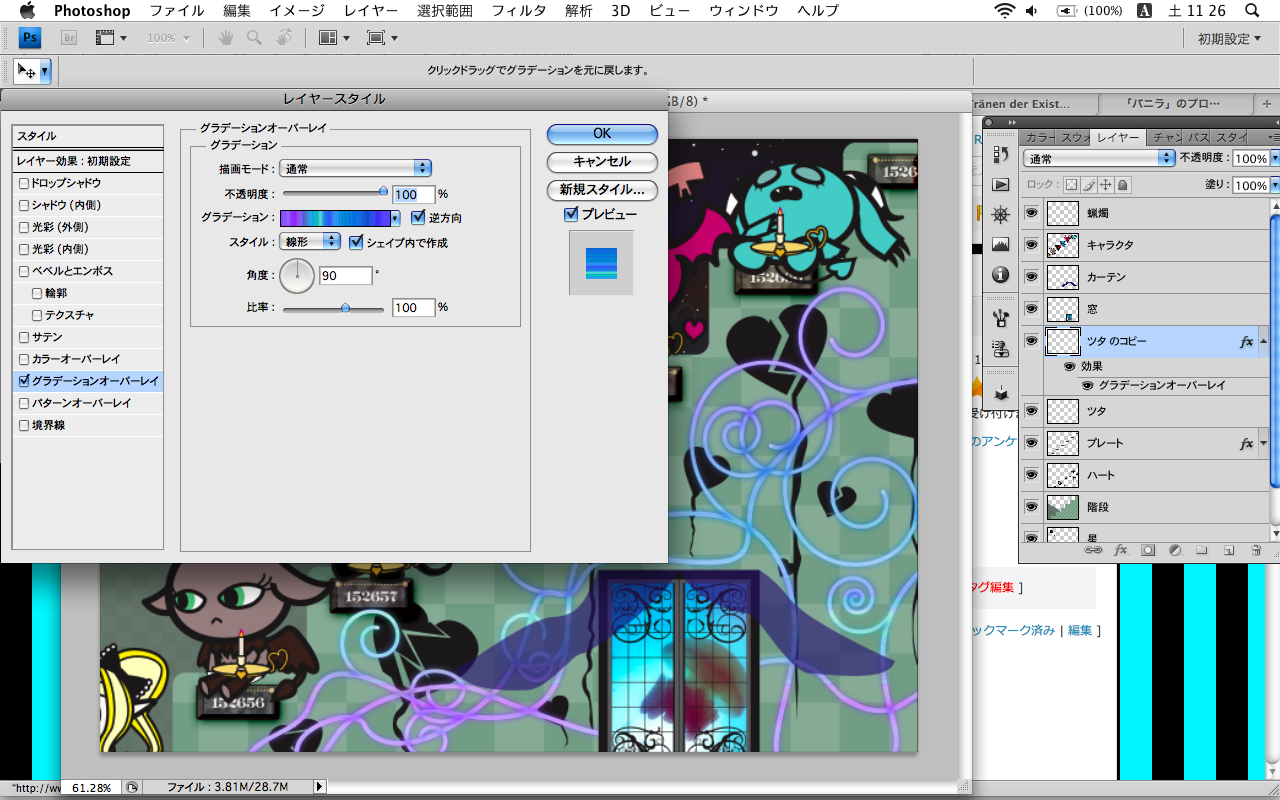This screenshot has width=1280, height=800.
Task: Open the Histogram panel icon
Action: tap(1000, 245)
